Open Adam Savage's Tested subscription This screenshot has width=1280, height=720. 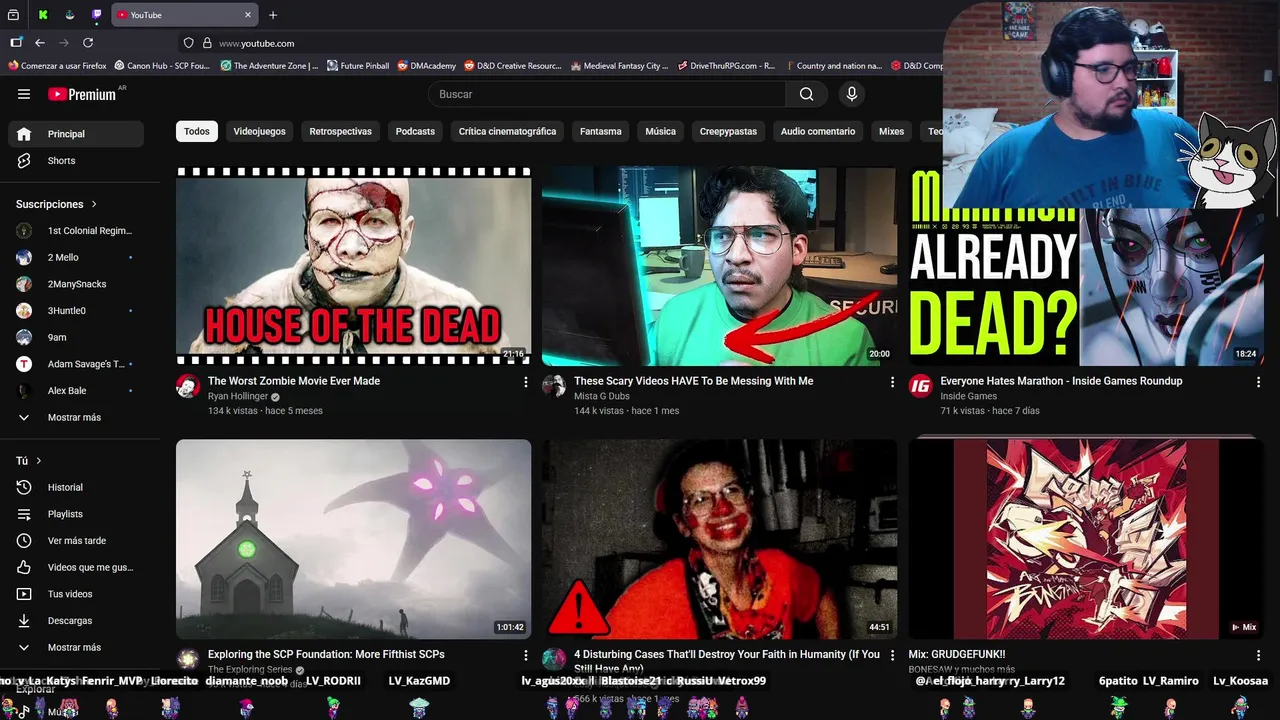click(76, 364)
